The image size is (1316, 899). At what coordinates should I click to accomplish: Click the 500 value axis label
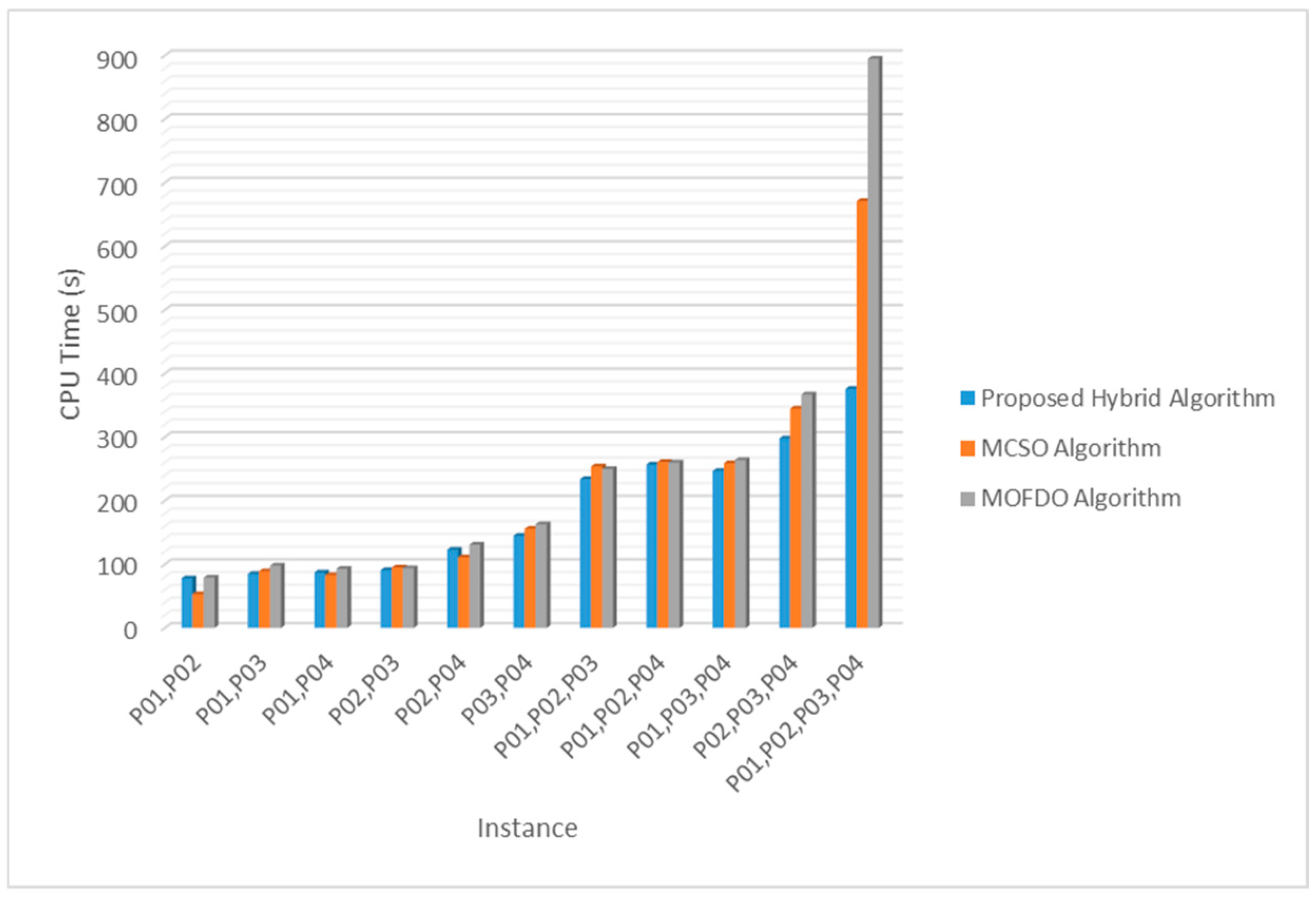pos(117,313)
